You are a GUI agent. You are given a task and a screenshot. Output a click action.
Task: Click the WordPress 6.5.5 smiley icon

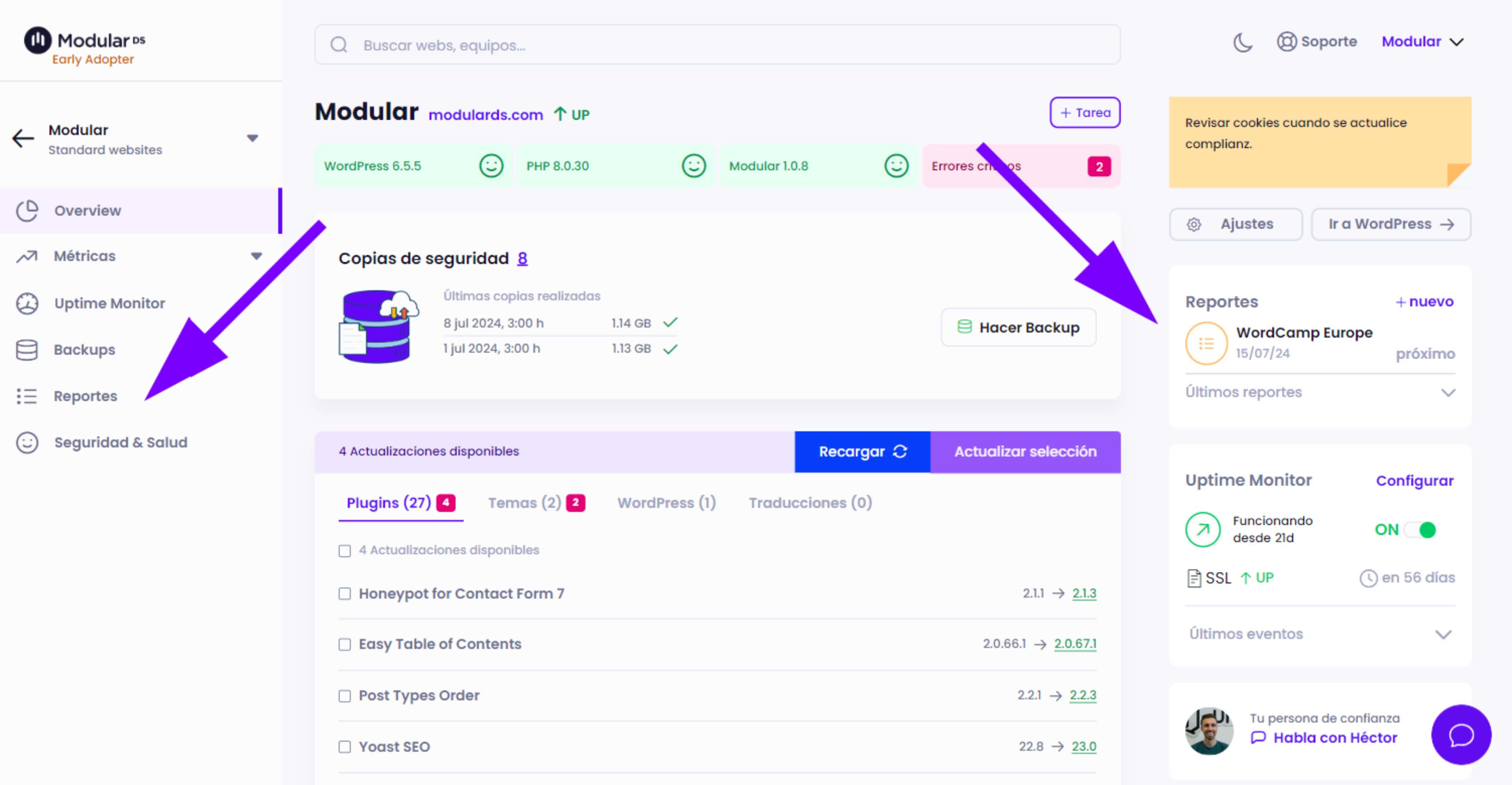point(491,166)
